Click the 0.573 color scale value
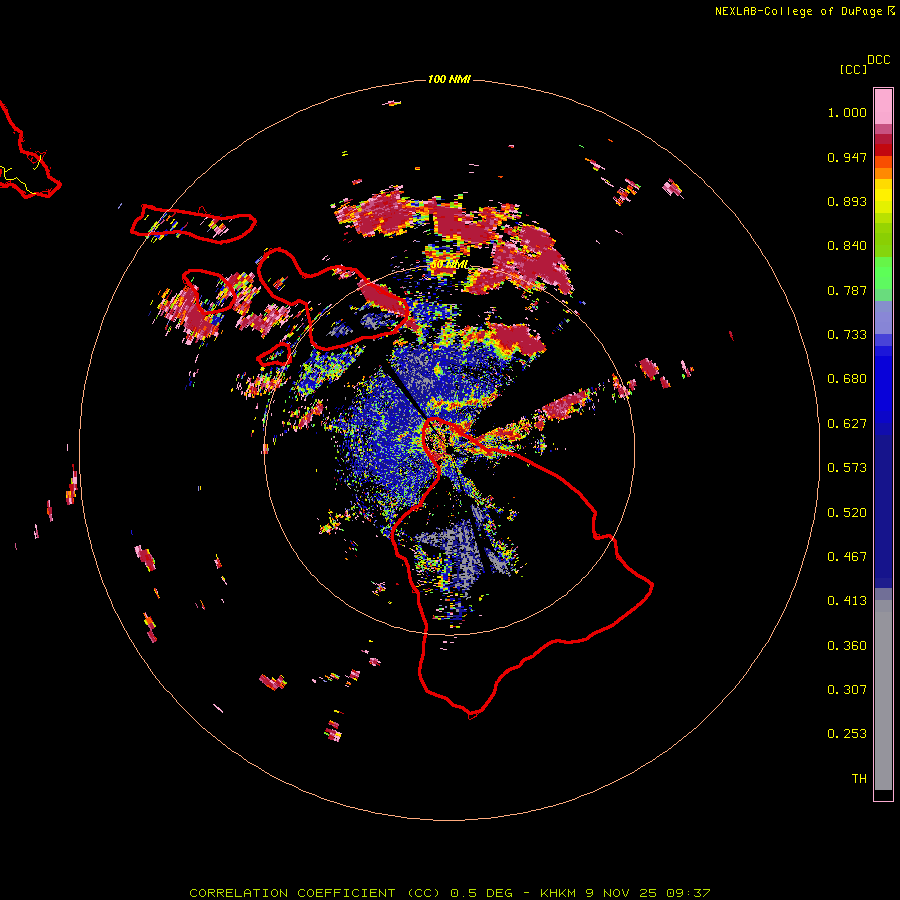 tap(847, 468)
